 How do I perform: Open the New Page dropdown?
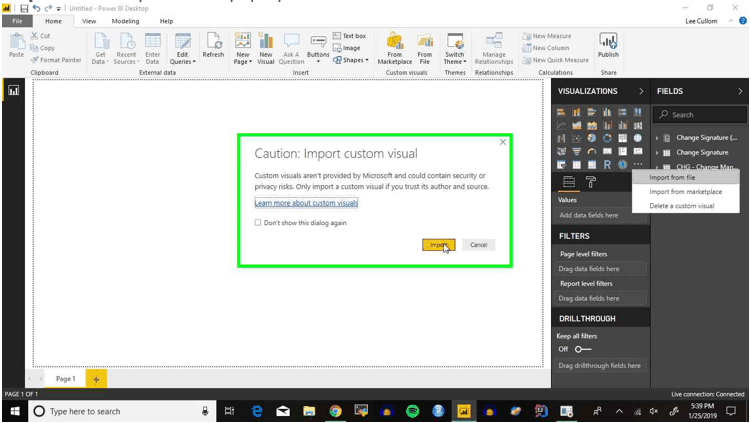point(243,48)
